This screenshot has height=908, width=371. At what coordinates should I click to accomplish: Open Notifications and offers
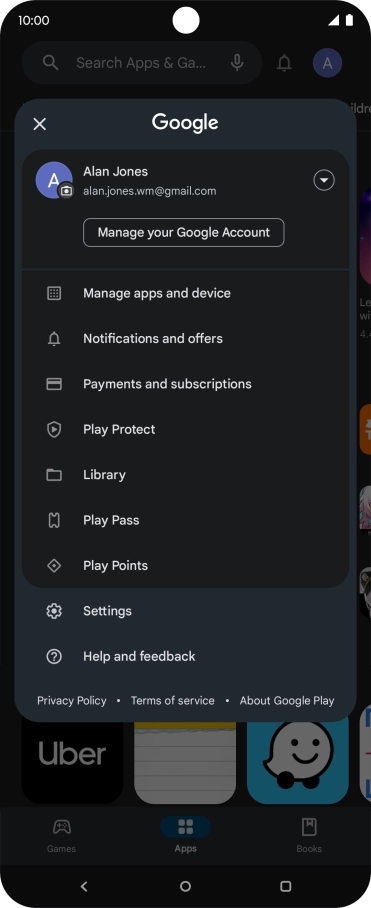(x=185, y=338)
